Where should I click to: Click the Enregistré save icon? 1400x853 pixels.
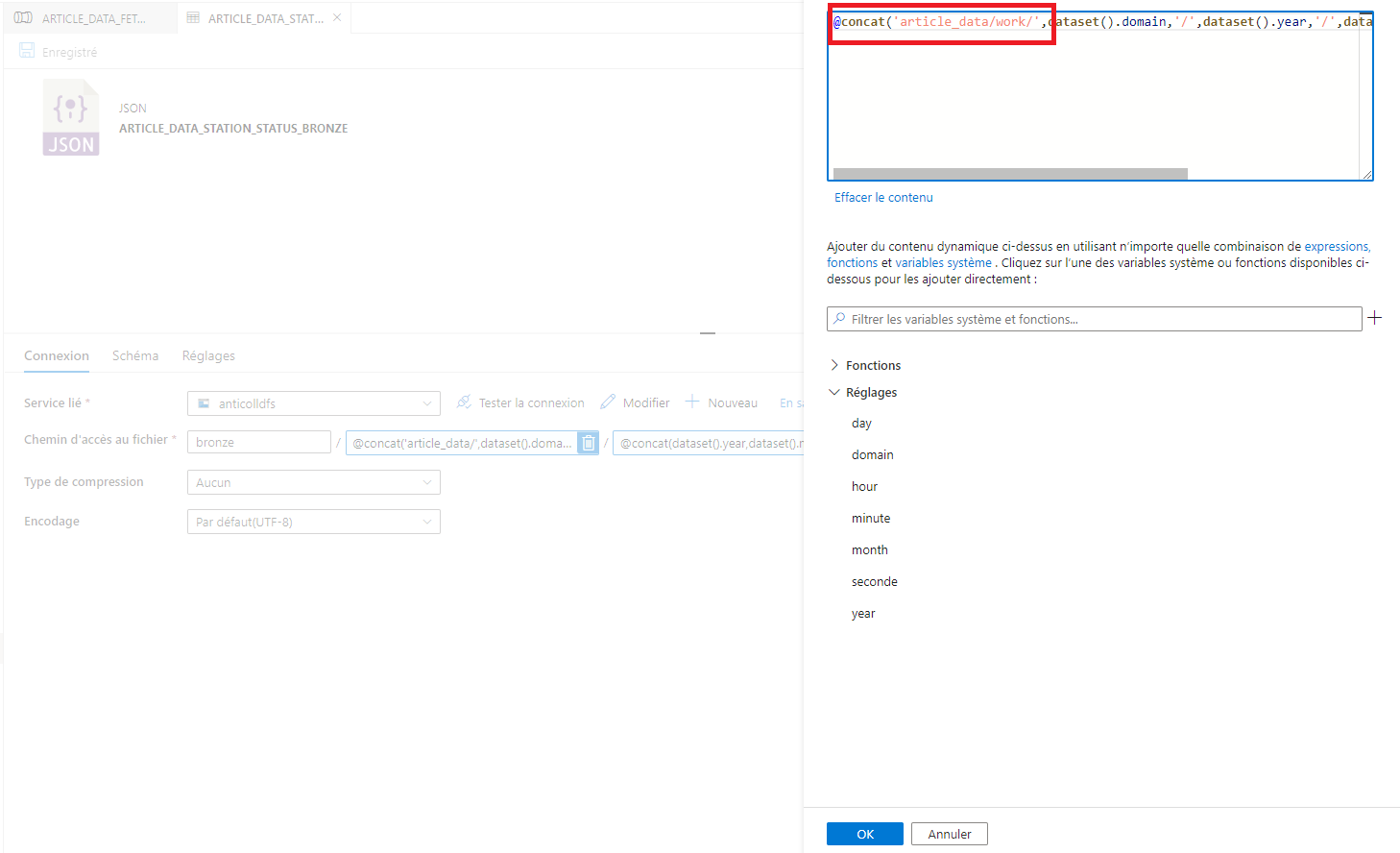tap(27, 52)
